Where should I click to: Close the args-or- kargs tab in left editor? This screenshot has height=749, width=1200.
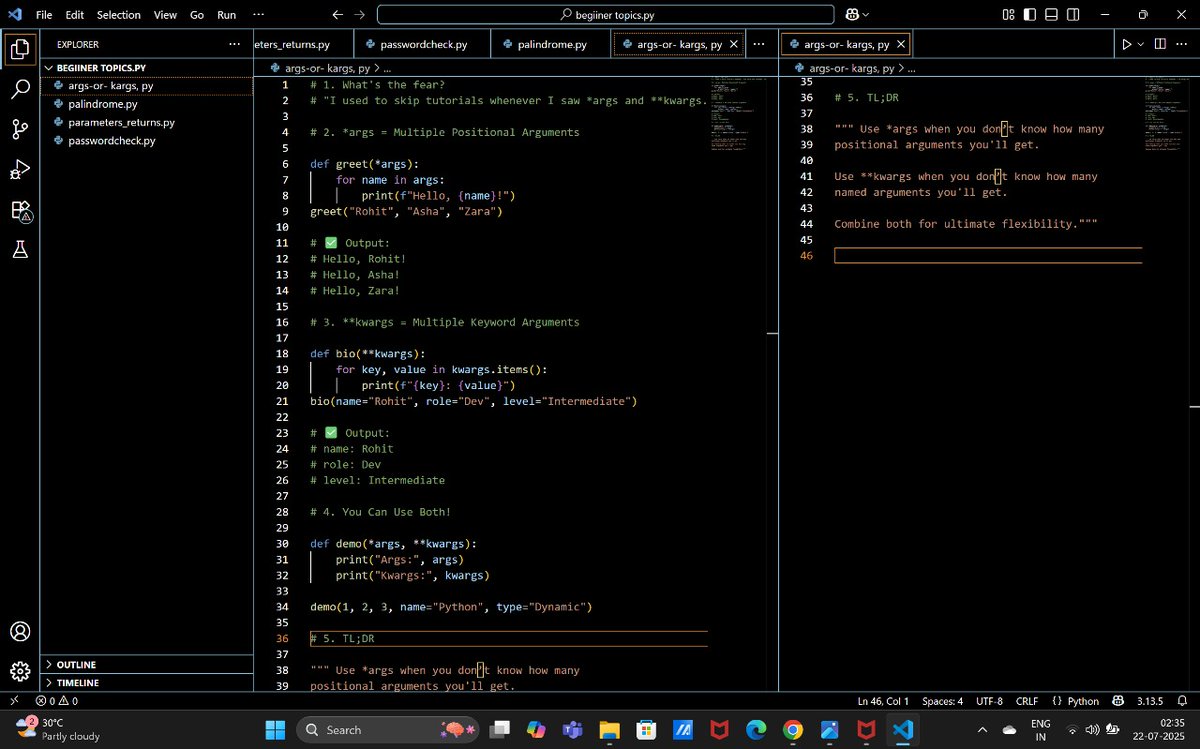pos(734,44)
